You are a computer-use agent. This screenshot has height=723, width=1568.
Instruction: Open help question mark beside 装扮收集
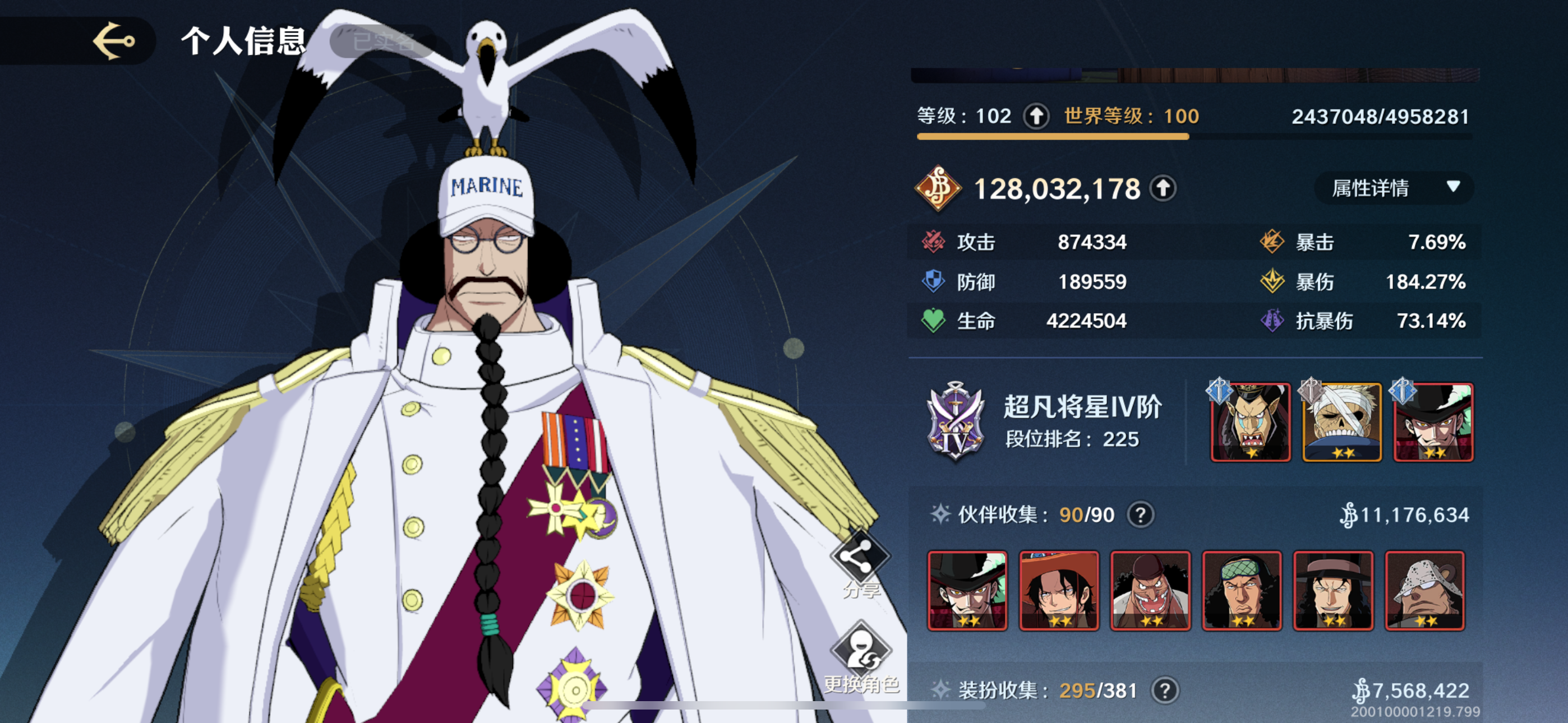coord(1164,690)
